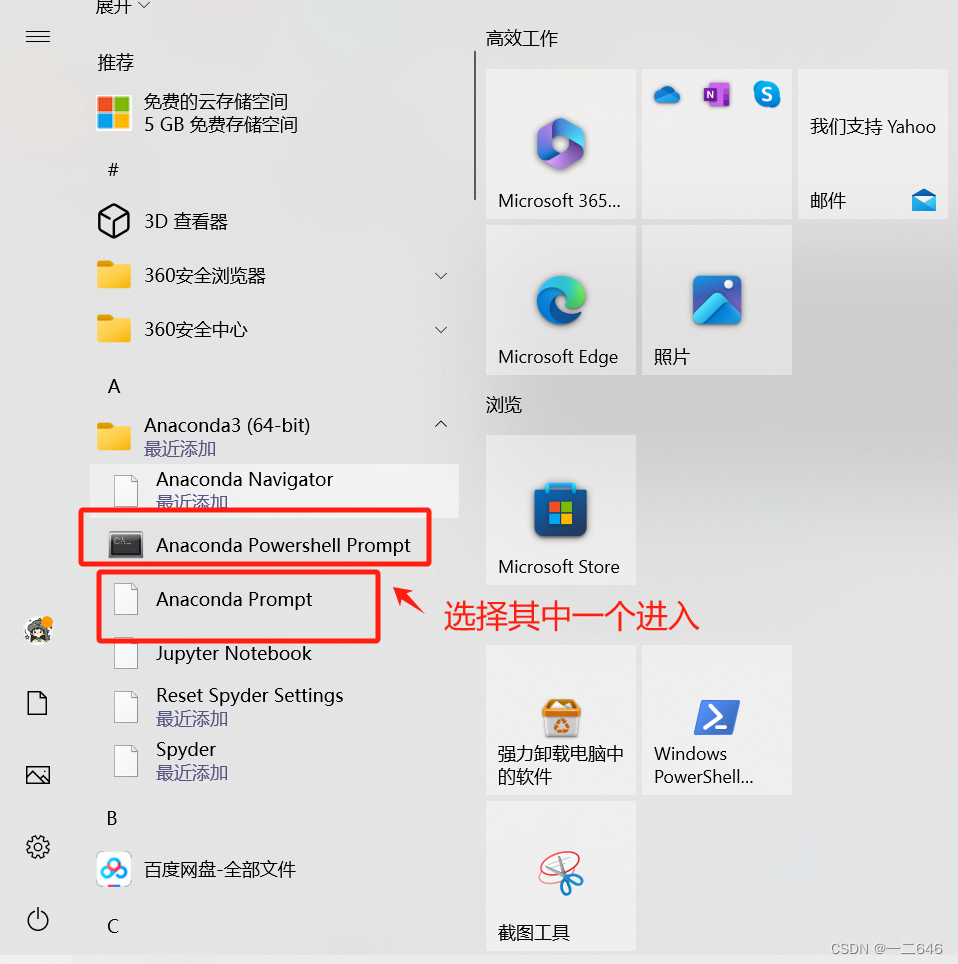
Task: Open the 邮件 mail tile
Action: pos(873,144)
